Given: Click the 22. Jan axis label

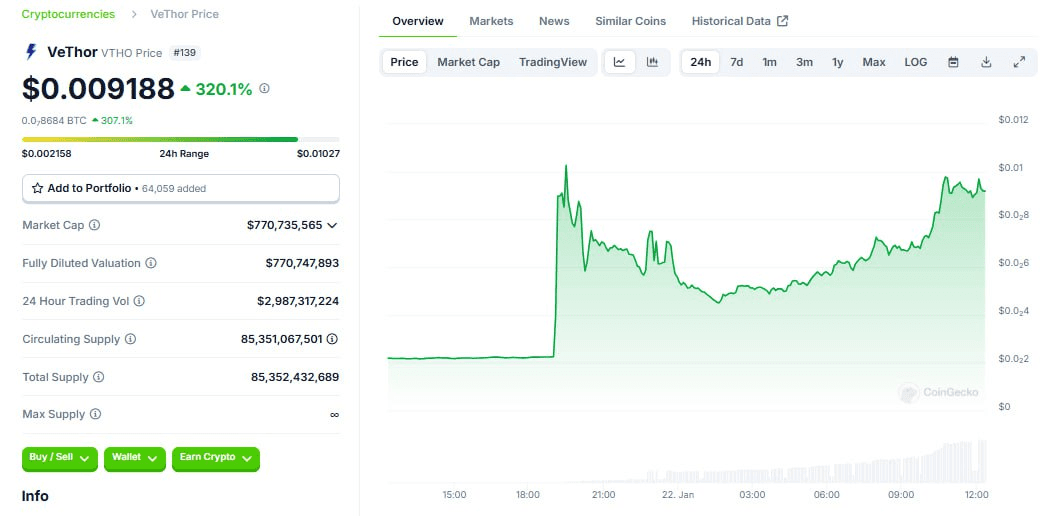Looking at the screenshot, I should click(x=678, y=495).
